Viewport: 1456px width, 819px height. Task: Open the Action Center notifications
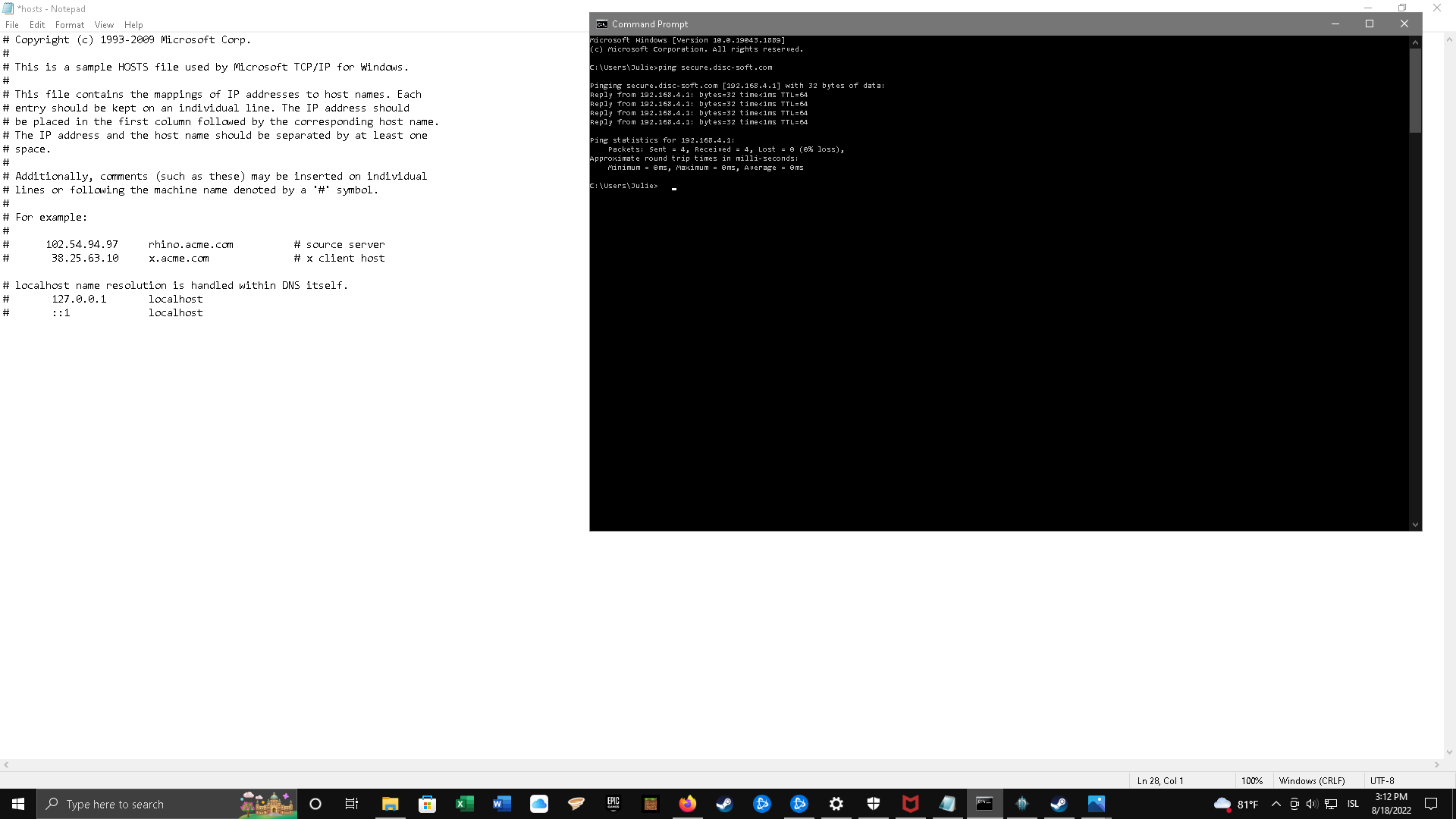click(1431, 804)
